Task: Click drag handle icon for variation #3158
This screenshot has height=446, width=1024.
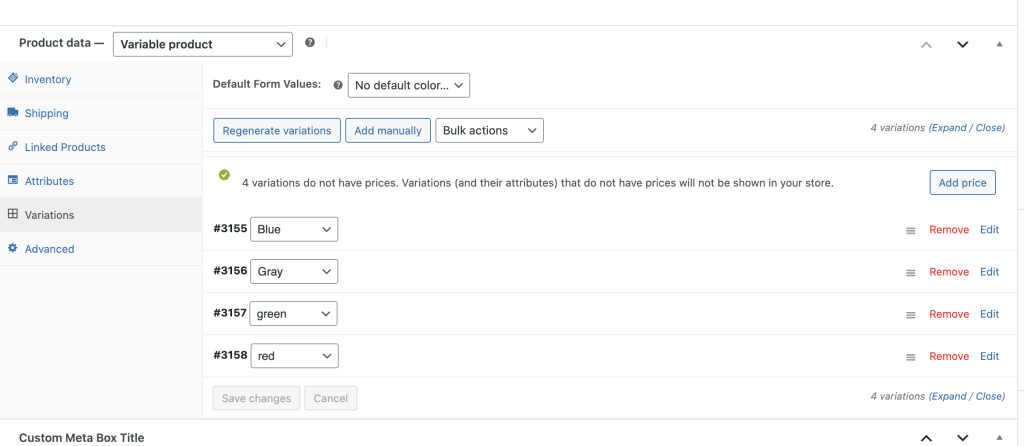Action: [910, 356]
